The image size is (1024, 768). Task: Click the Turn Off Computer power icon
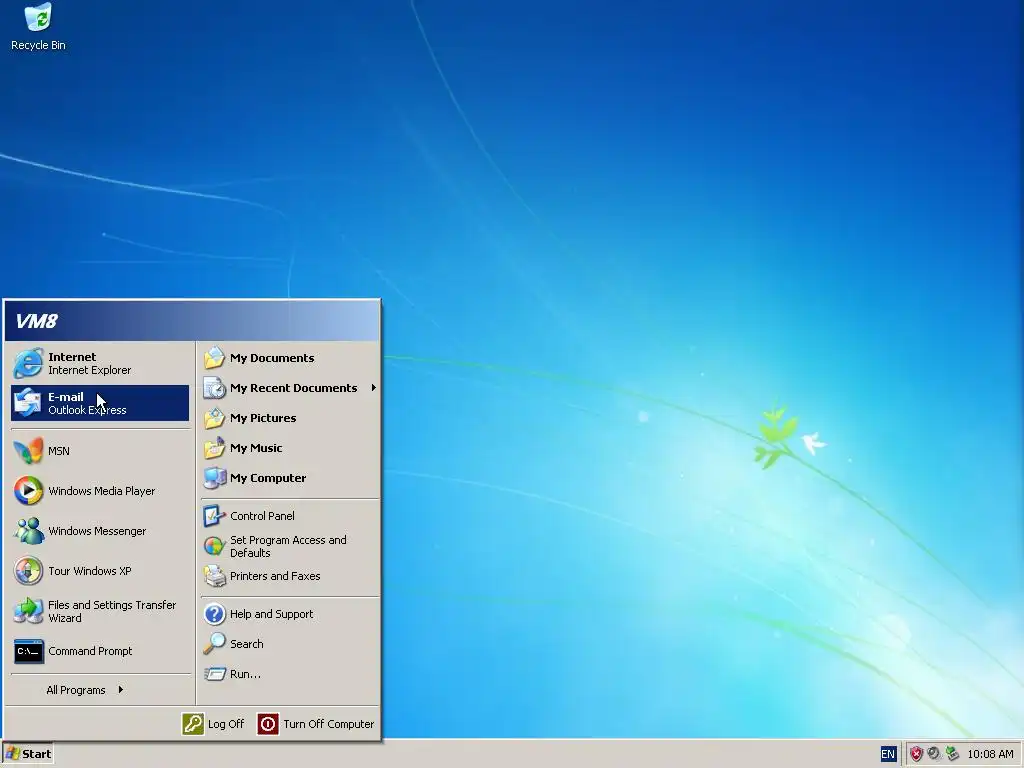pos(268,724)
